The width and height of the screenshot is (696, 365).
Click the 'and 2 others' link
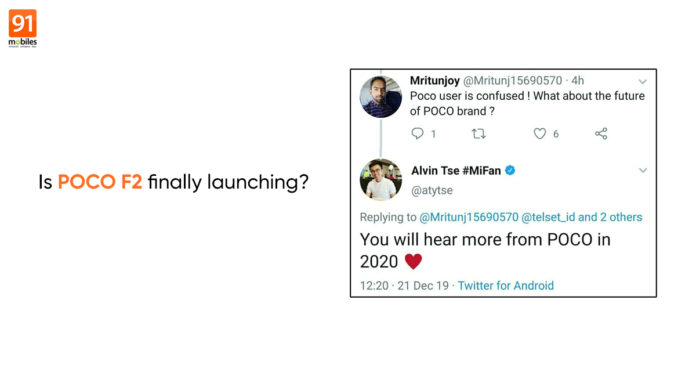[610, 217]
